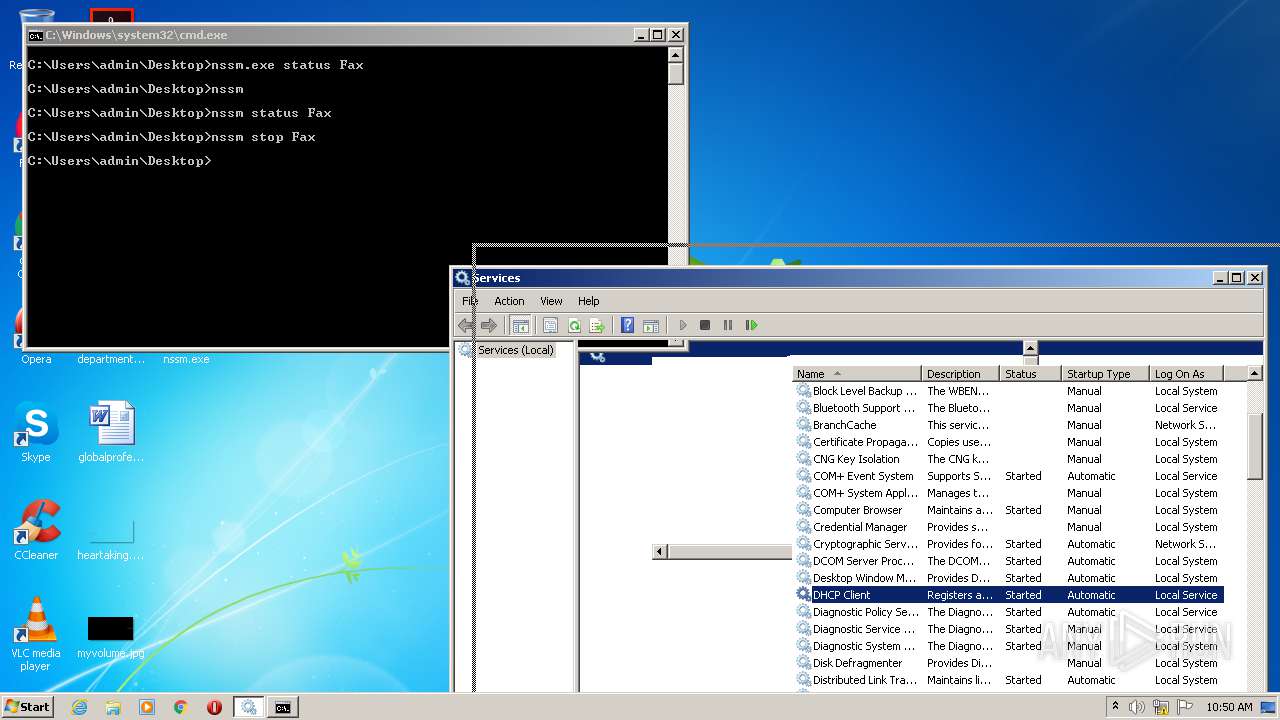Open the Windows Start menu
This screenshot has width=1280, height=720.
28,707
